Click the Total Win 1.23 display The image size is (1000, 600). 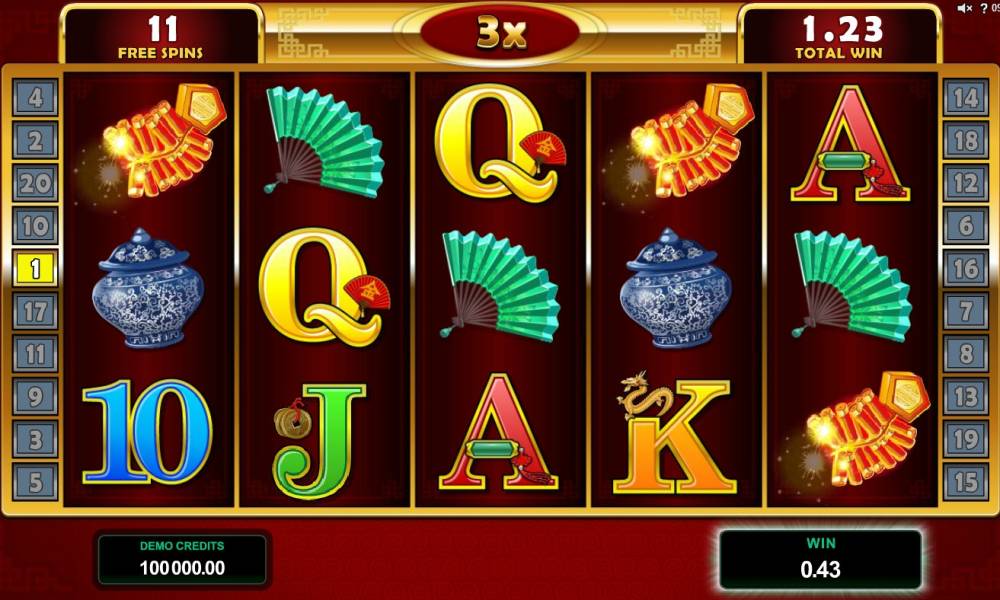(x=839, y=35)
